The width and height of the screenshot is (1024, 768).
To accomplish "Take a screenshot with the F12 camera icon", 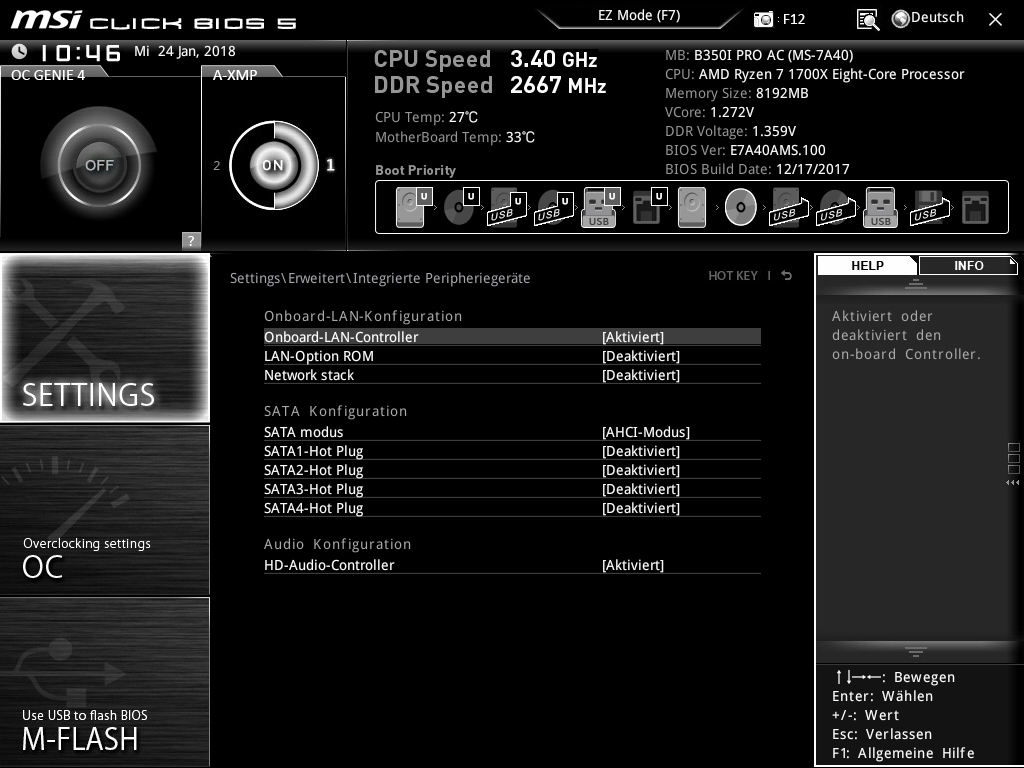I will click(x=763, y=19).
